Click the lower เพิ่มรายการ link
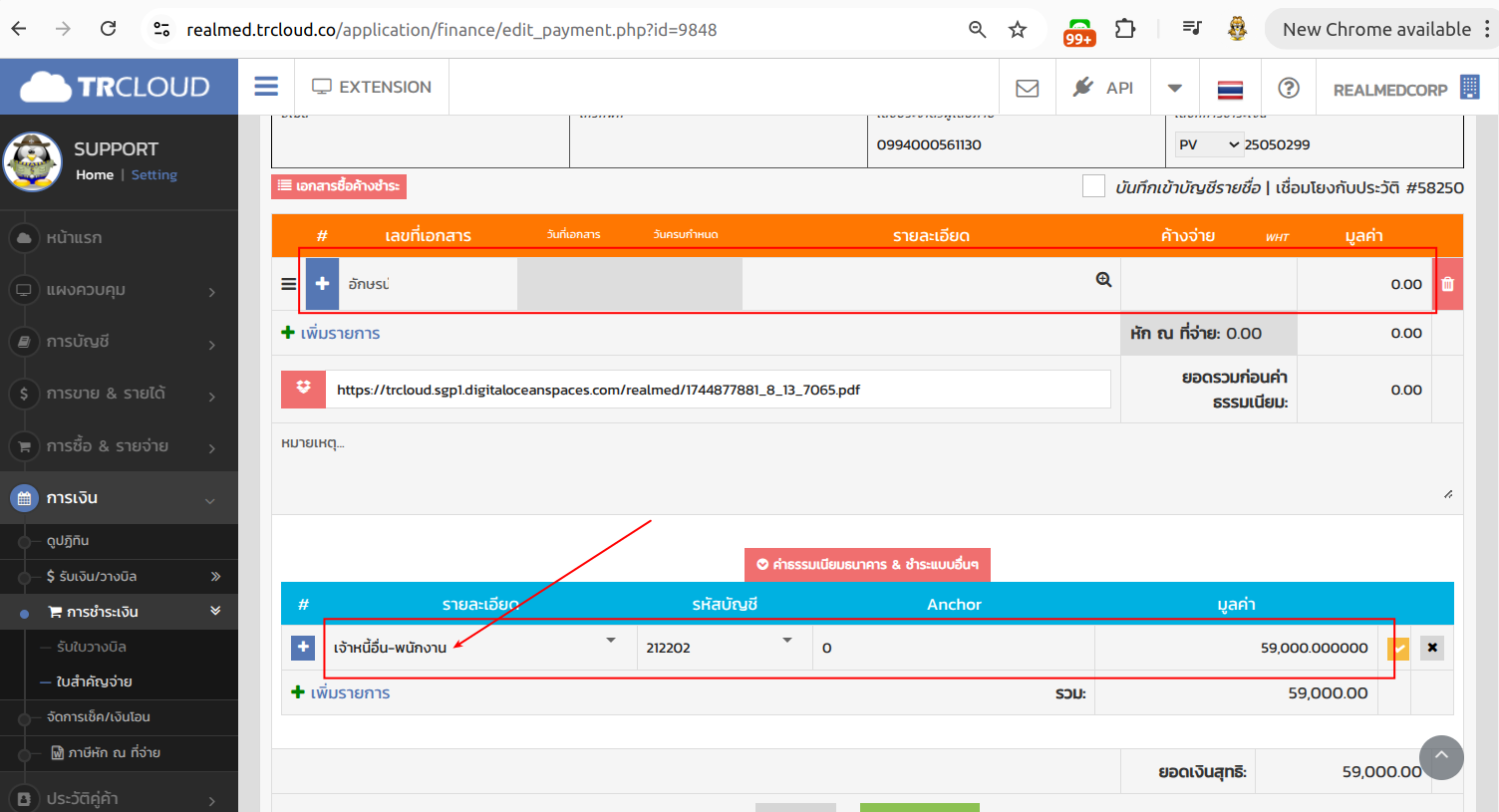Image resolution: width=1499 pixels, height=812 pixels. [x=340, y=692]
